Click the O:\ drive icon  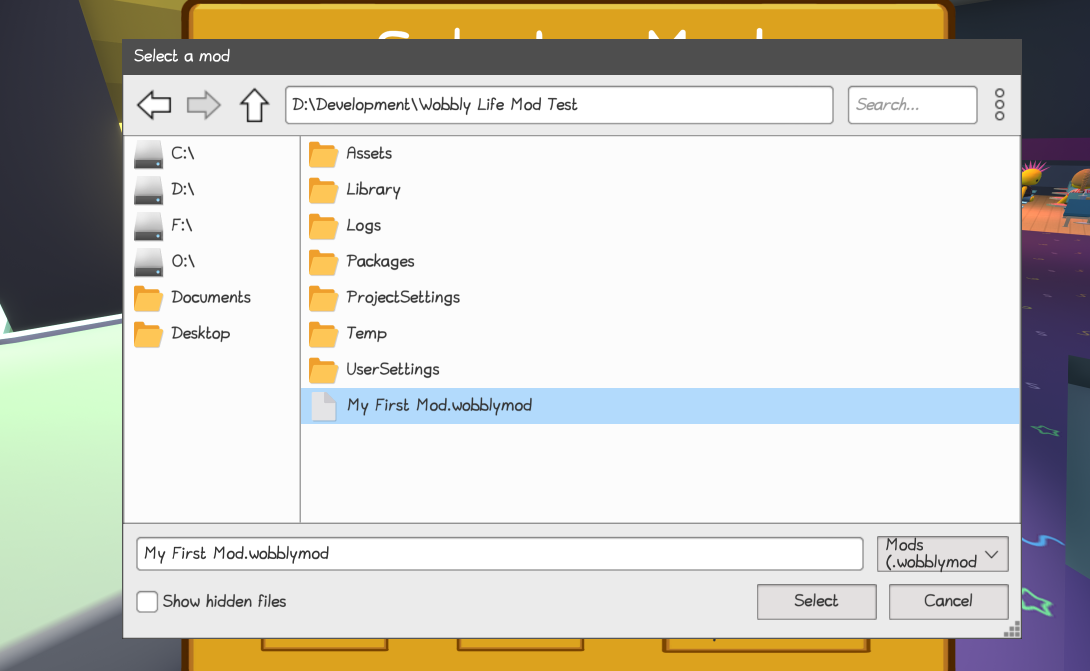(148, 262)
